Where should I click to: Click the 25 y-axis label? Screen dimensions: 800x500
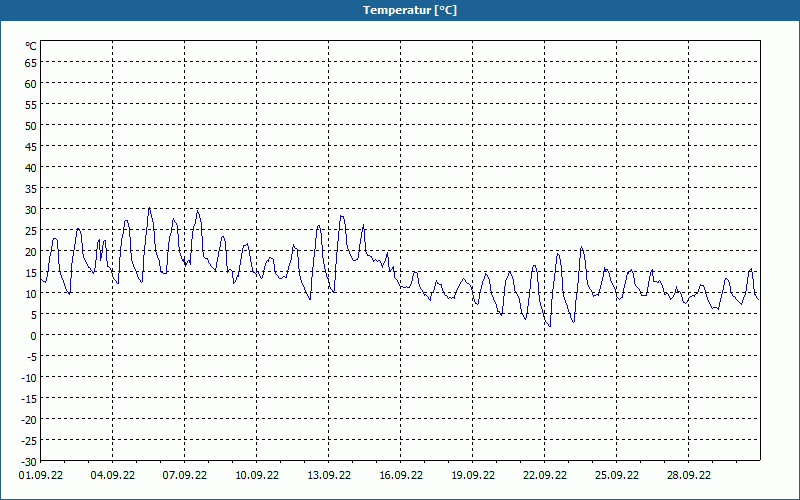click(x=31, y=231)
